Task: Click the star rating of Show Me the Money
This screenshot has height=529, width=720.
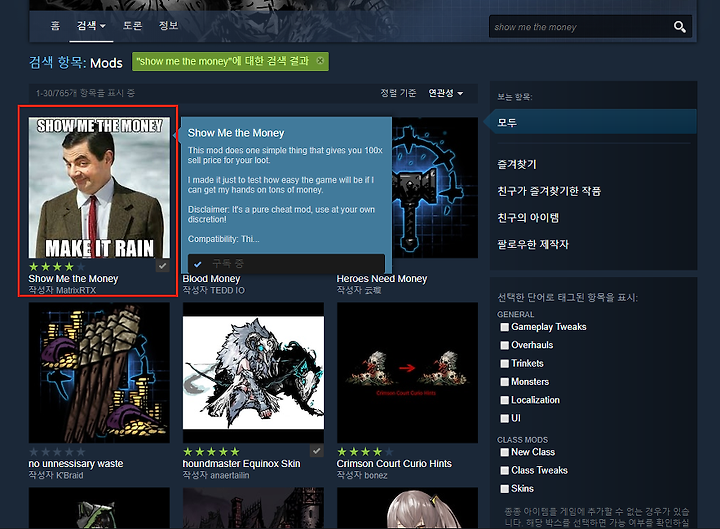Action: point(57,267)
